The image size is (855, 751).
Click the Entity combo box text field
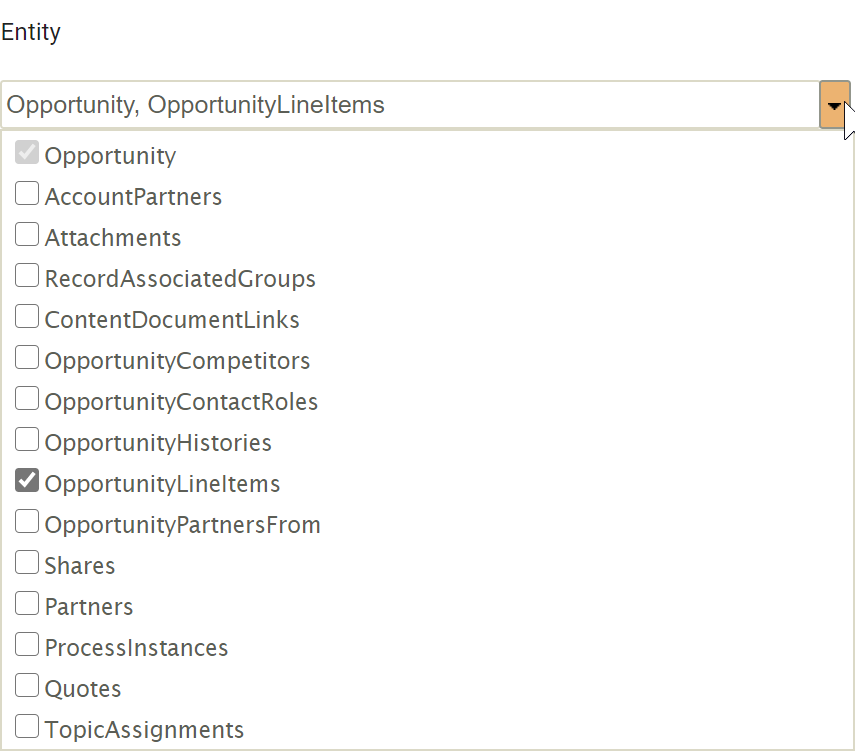click(410, 105)
